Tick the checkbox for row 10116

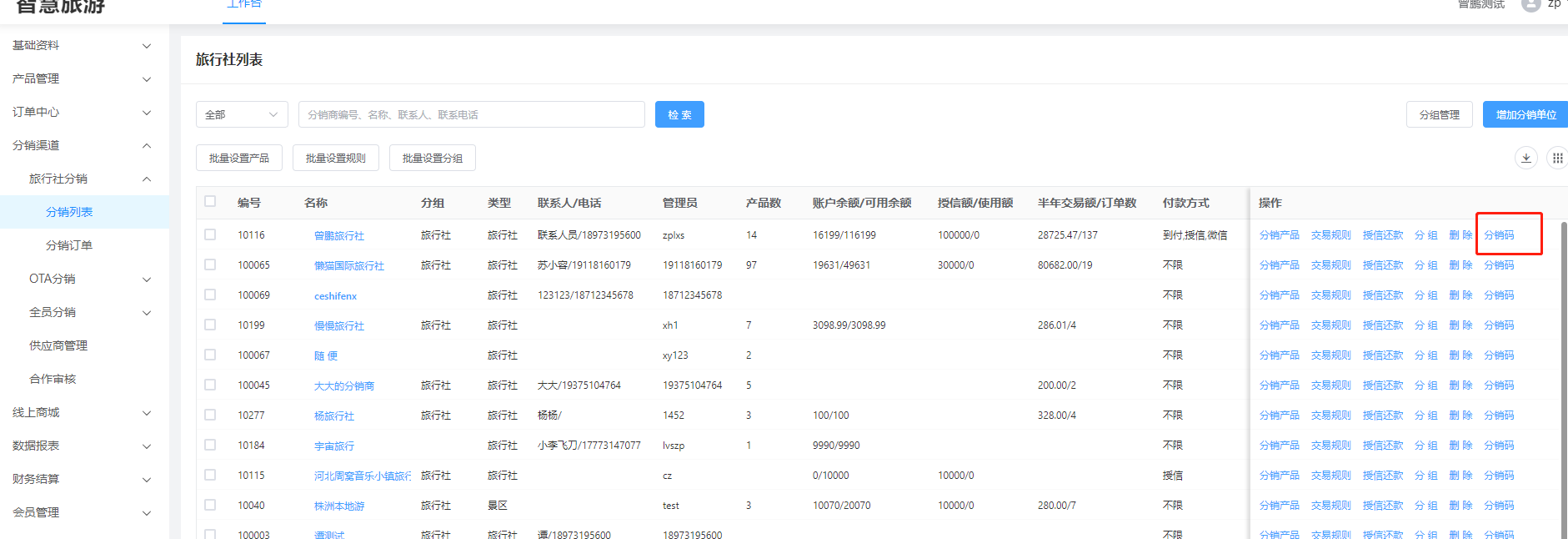[210, 234]
